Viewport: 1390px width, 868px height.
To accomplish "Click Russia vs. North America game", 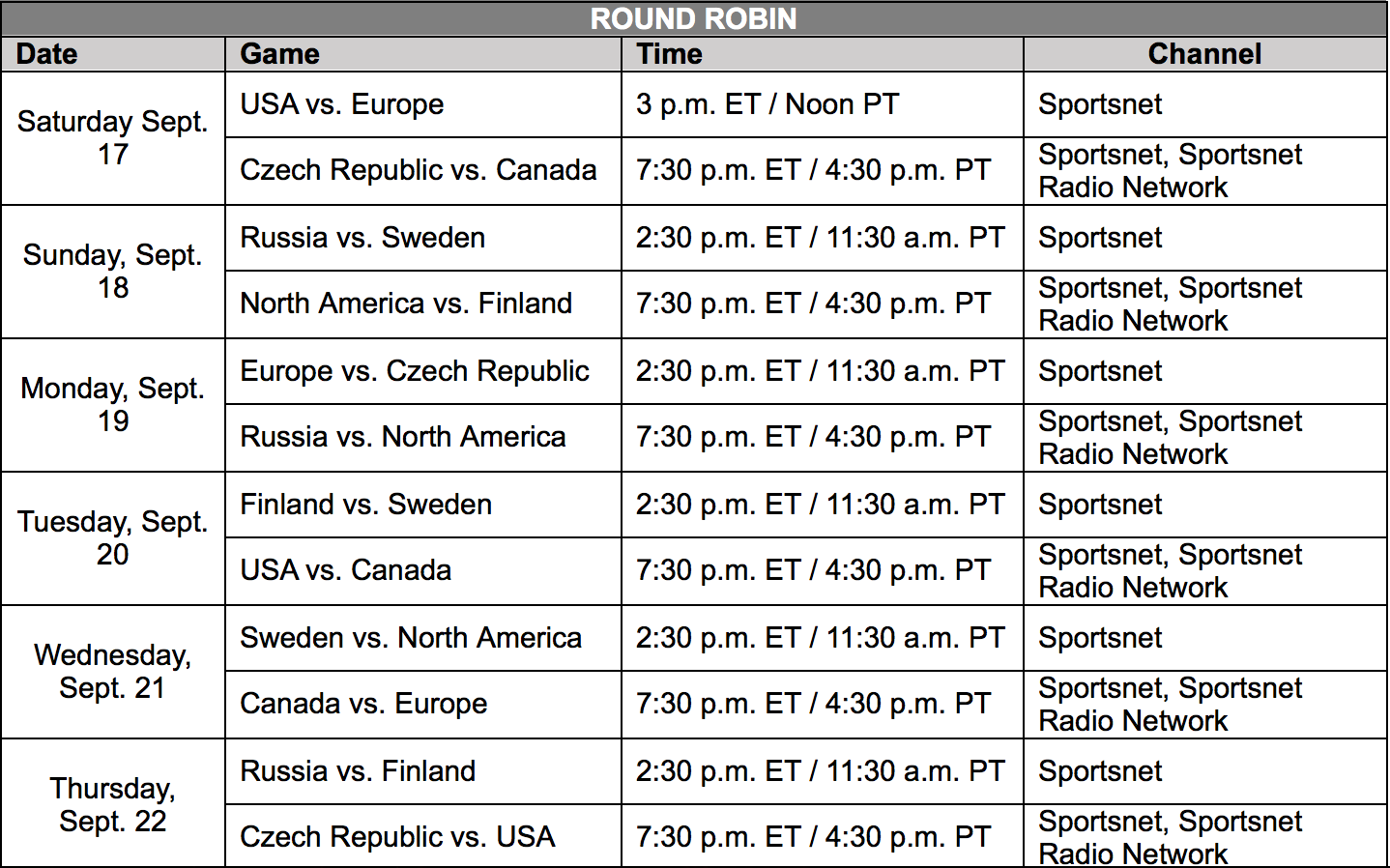I will click(423, 438).
